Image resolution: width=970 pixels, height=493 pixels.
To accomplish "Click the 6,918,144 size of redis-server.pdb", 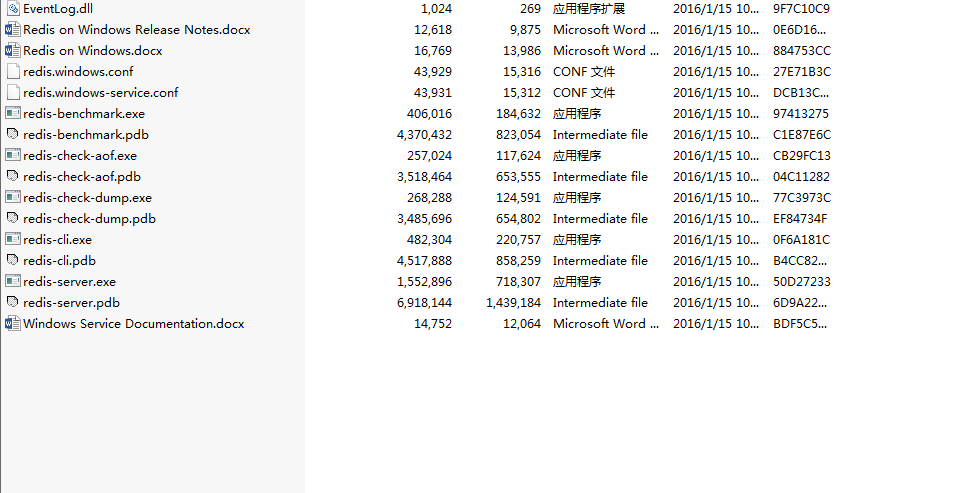I will tap(424, 302).
